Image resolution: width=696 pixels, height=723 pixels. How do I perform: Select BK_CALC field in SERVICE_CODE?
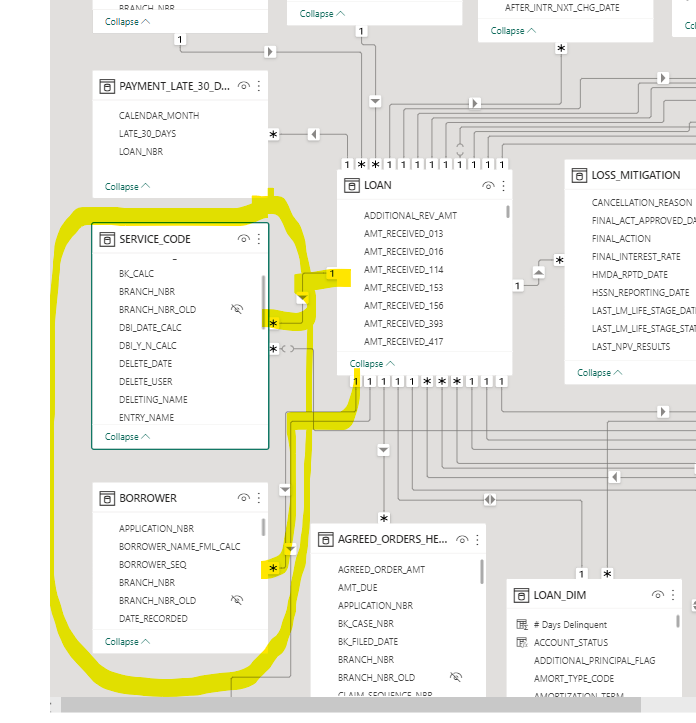coord(137,273)
